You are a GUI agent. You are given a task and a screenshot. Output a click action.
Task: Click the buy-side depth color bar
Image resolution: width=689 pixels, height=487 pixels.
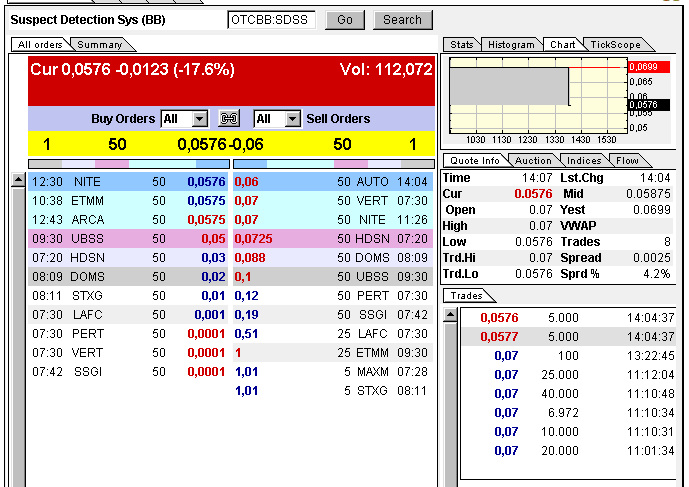tap(128, 162)
